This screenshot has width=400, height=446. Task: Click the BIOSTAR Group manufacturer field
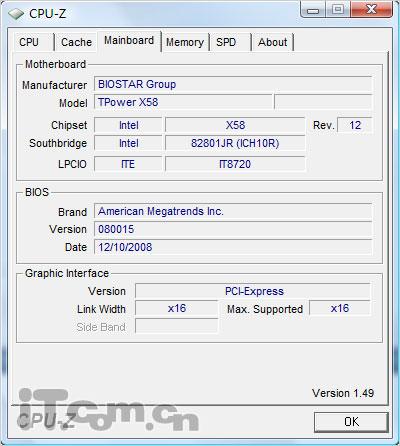pos(233,84)
